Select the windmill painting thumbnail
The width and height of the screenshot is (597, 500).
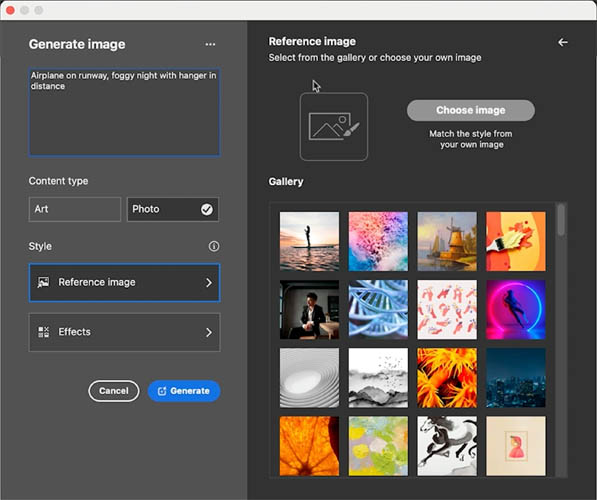tap(447, 241)
